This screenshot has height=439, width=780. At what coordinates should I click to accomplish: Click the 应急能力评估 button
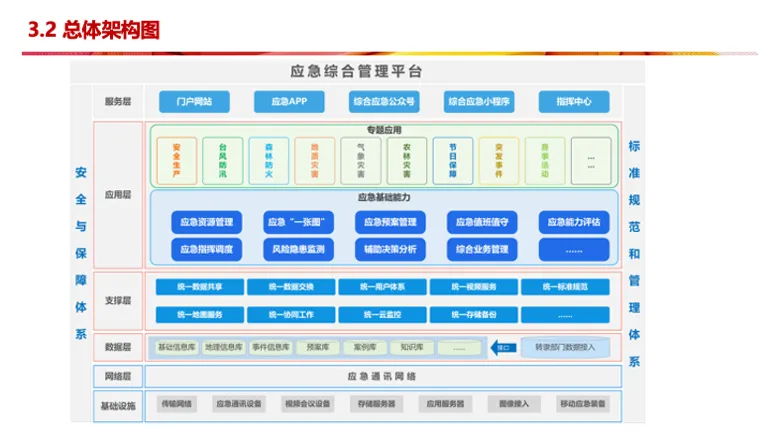(x=574, y=222)
